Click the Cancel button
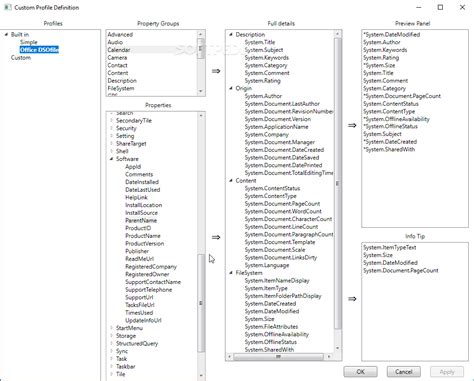The image size is (474, 381). [x=404, y=371]
